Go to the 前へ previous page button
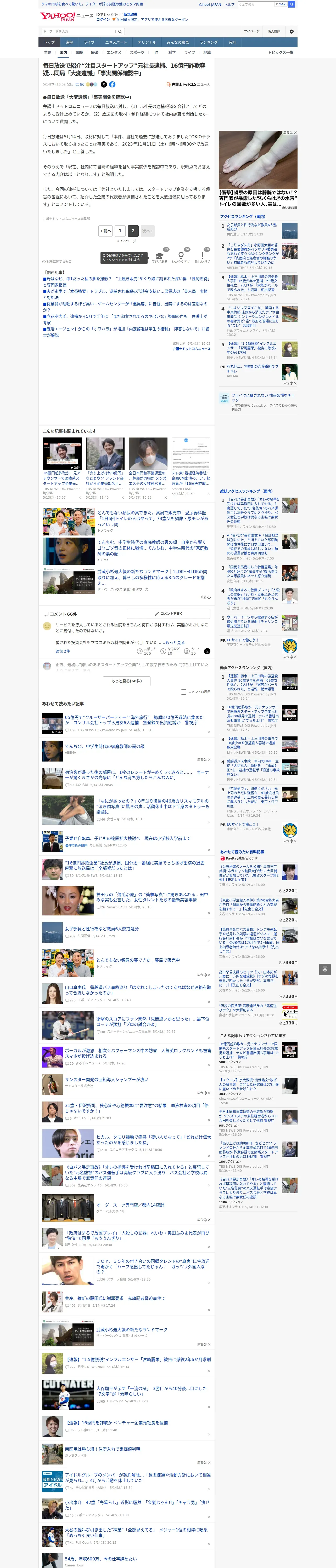This screenshot has height=1568, width=336. coord(105,231)
